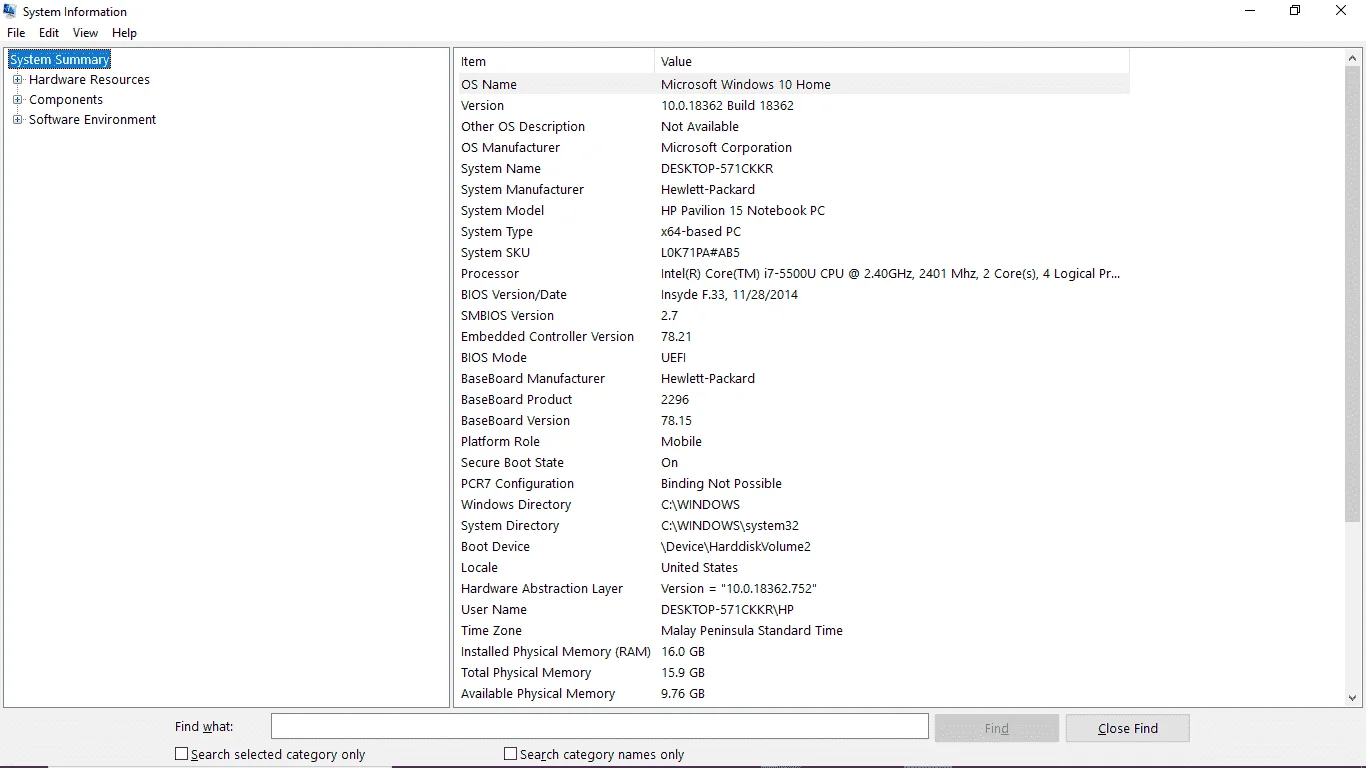Select the Installed Physical Memory (RAM) row

(x=794, y=652)
